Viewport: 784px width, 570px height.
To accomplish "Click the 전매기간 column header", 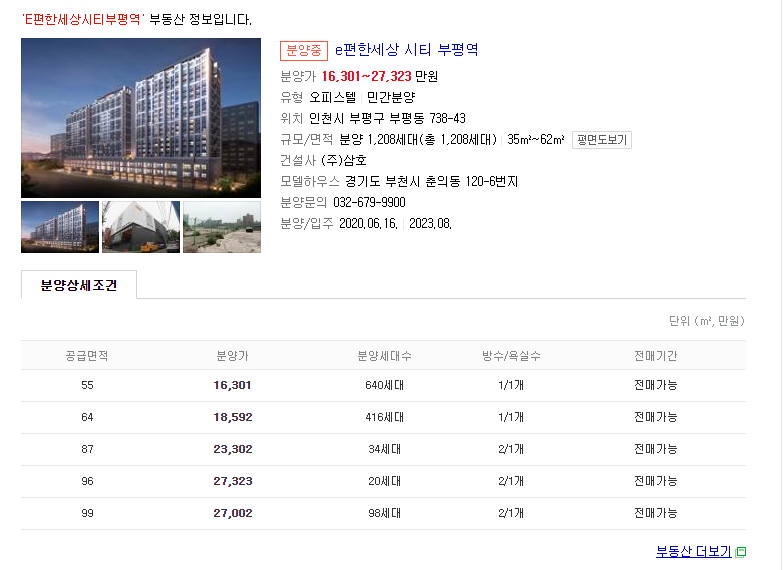I will 656,356.
